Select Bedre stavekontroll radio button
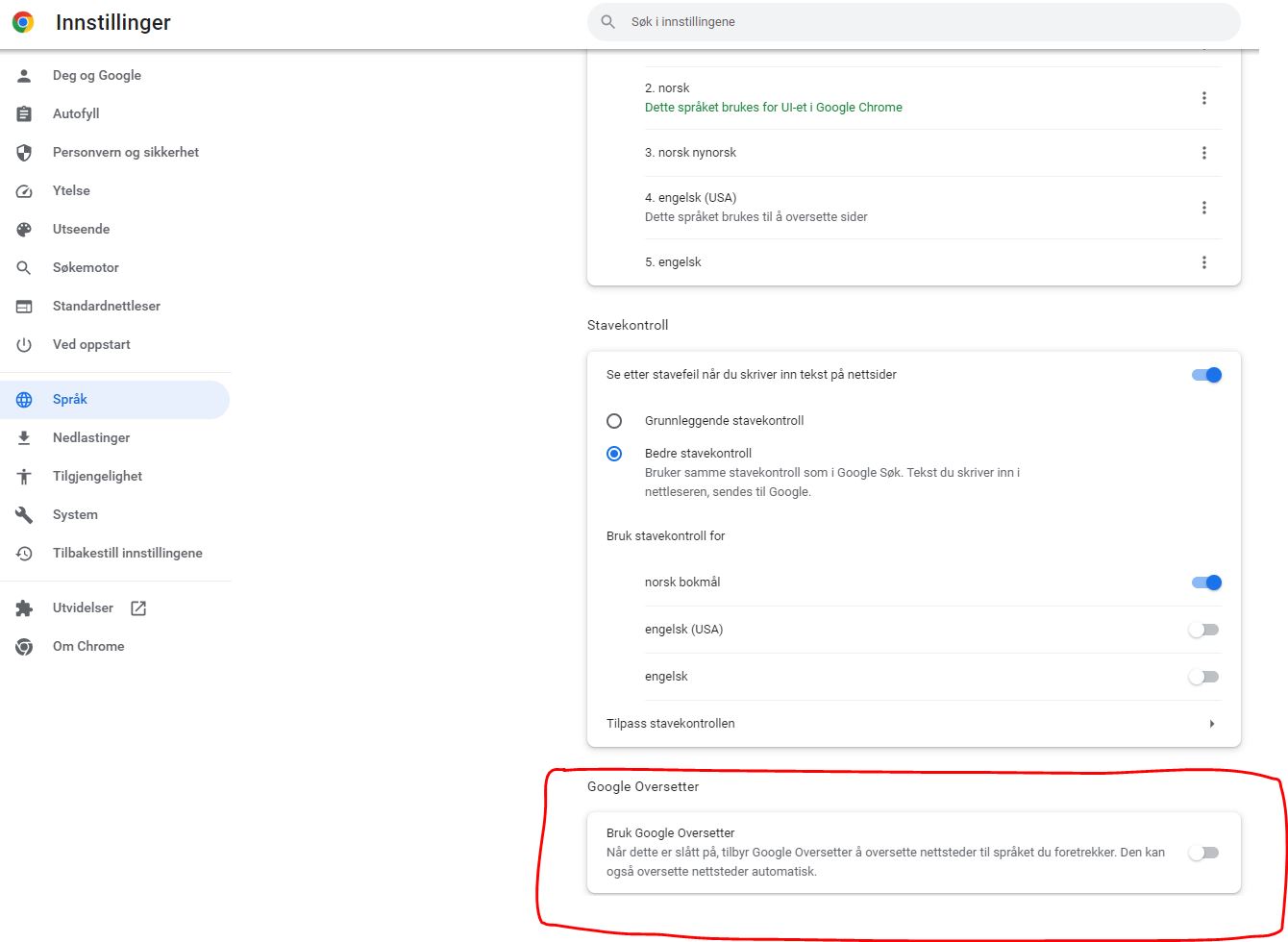Screen dimensions: 1288x942 pyautogui.click(x=614, y=454)
